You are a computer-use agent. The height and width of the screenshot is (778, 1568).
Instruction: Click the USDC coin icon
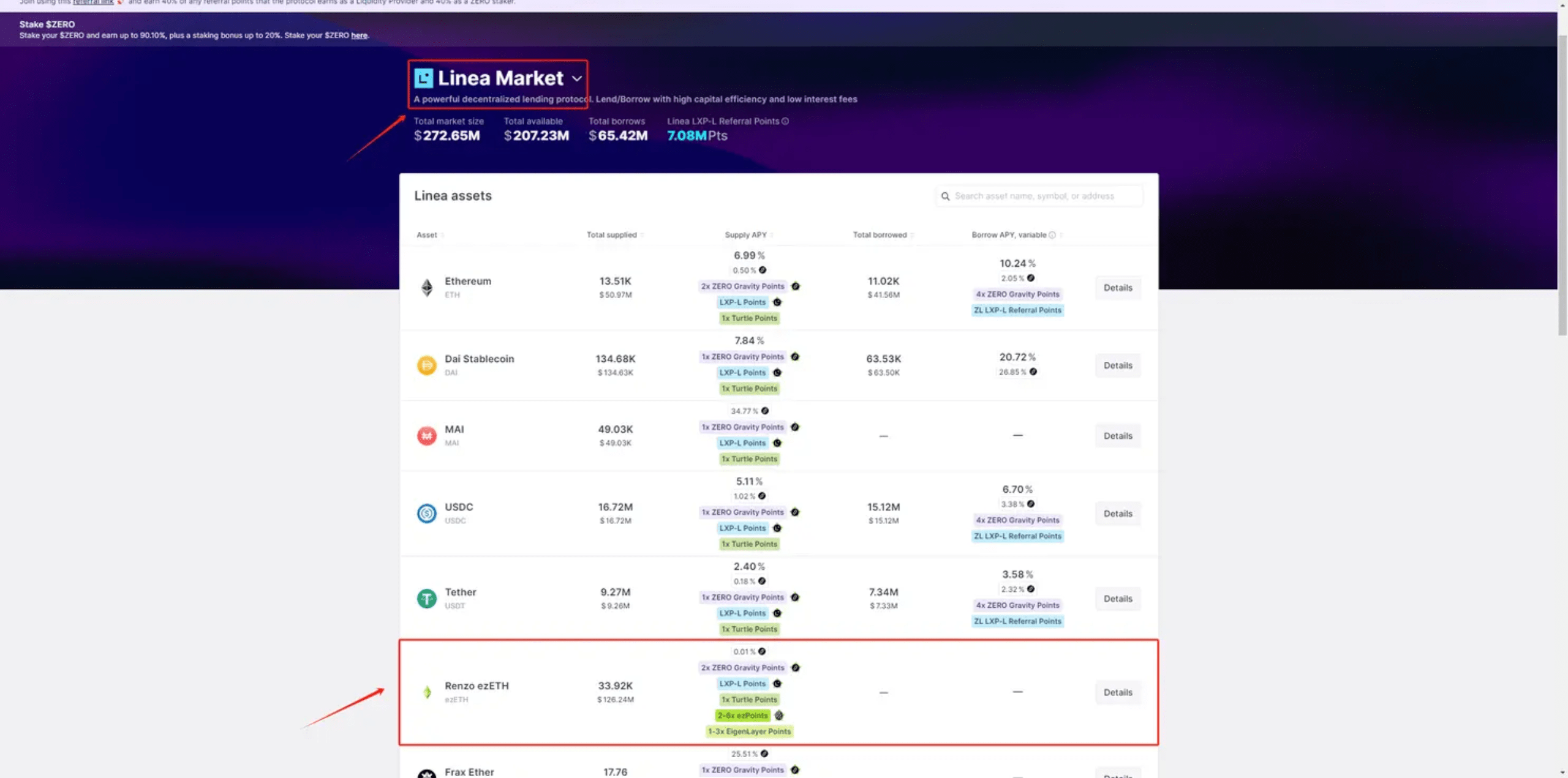point(427,513)
